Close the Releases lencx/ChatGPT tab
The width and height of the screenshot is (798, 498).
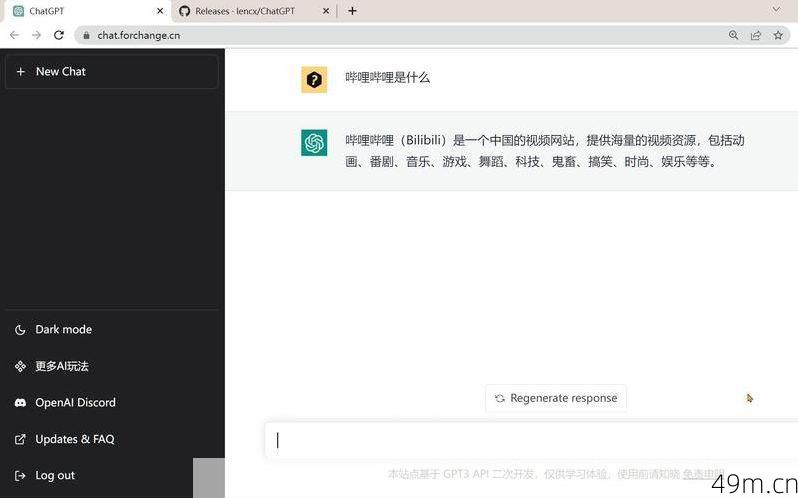(326, 11)
